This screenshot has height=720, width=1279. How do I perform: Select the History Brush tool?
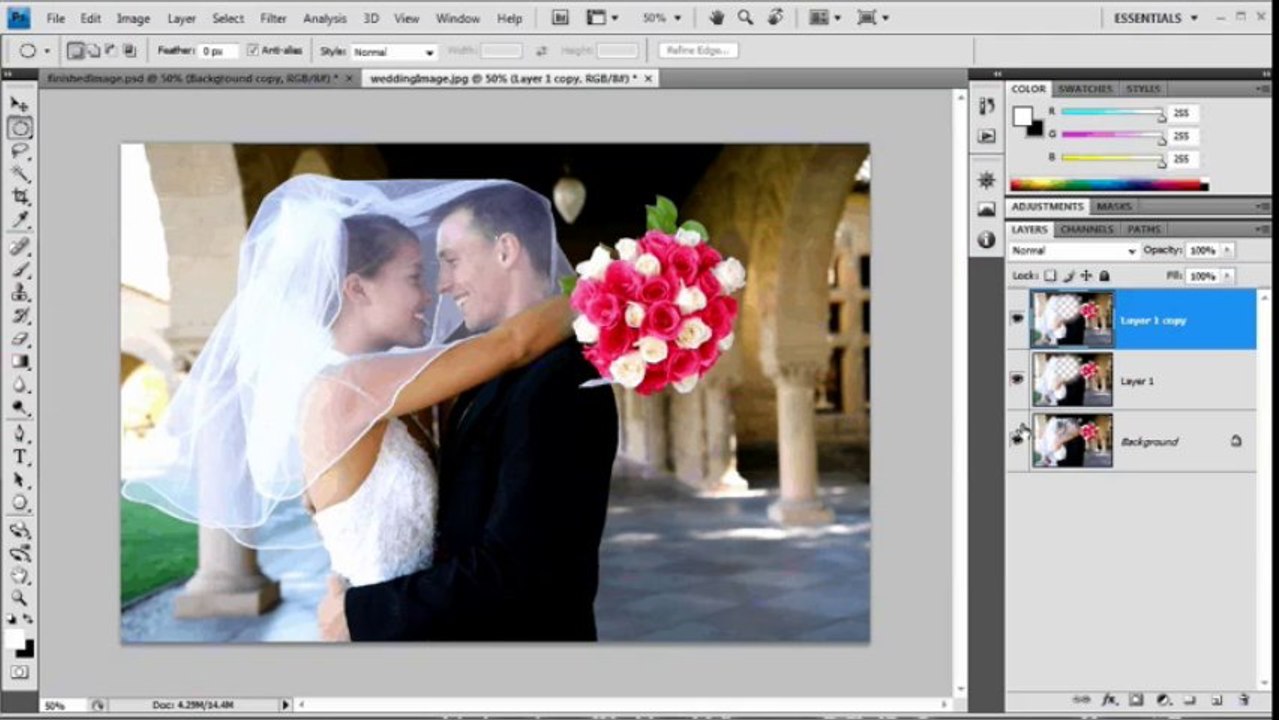pos(20,316)
